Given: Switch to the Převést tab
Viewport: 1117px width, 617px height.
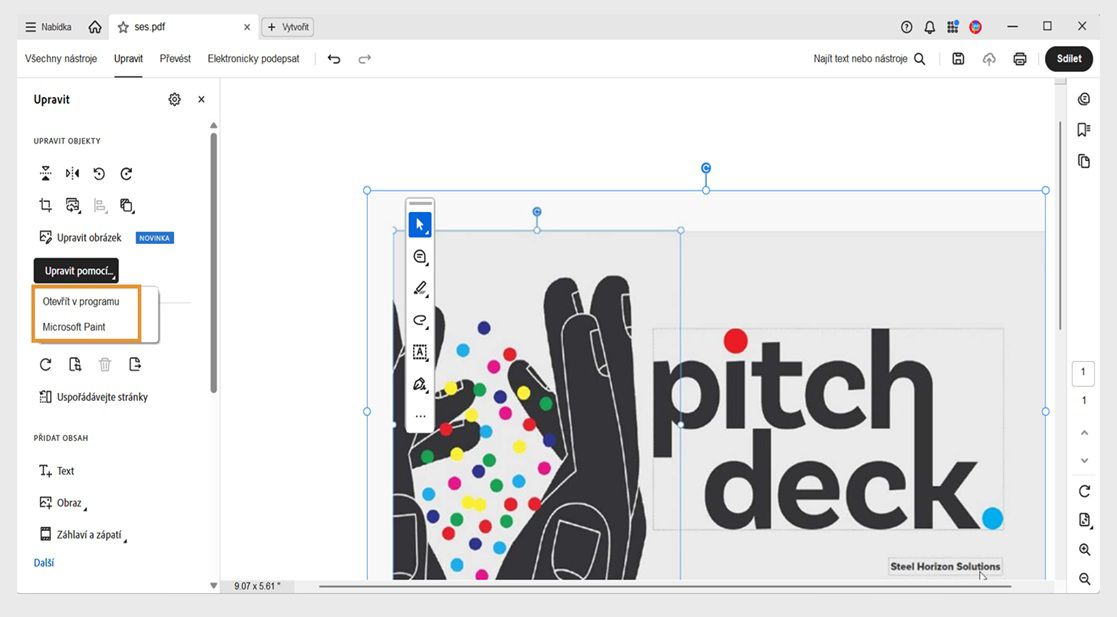Looking at the screenshot, I should [175, 58].
